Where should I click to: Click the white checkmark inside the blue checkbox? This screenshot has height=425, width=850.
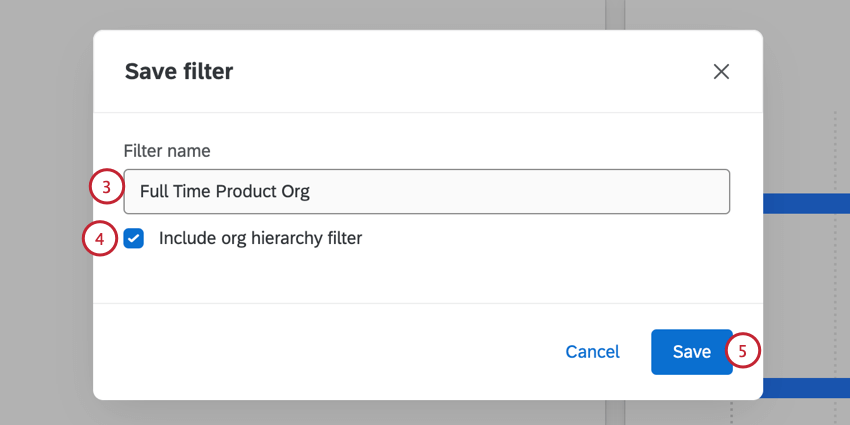134,238
